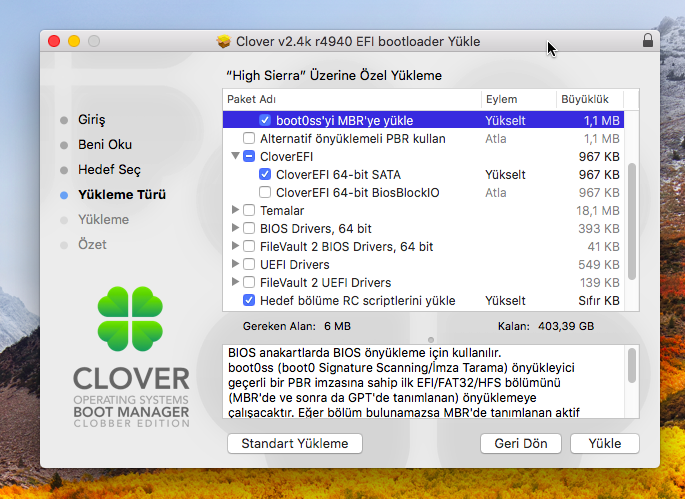Check the BIOS Drivers, 64 bit box
Viewport: 685px width, 499px height.
pyautogui.click(x=249, y=228)
